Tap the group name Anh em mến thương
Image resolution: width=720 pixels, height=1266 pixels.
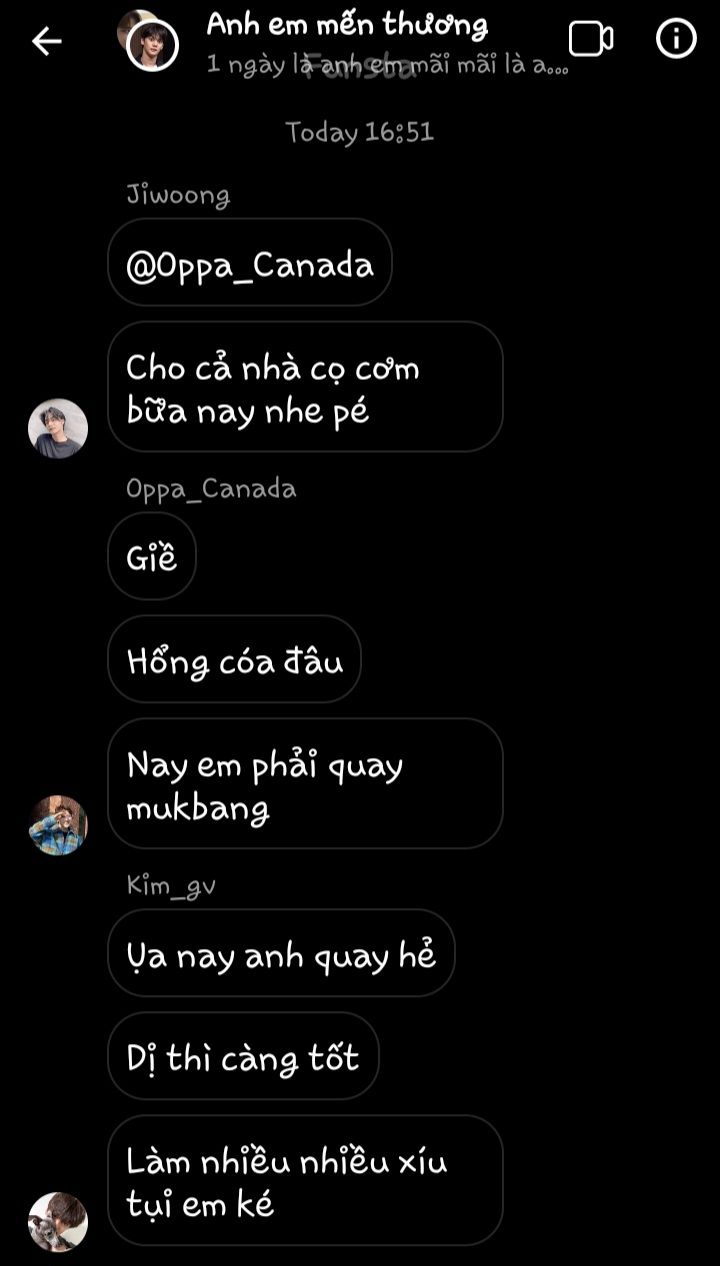pyautogui.click(x=347, y=25)
